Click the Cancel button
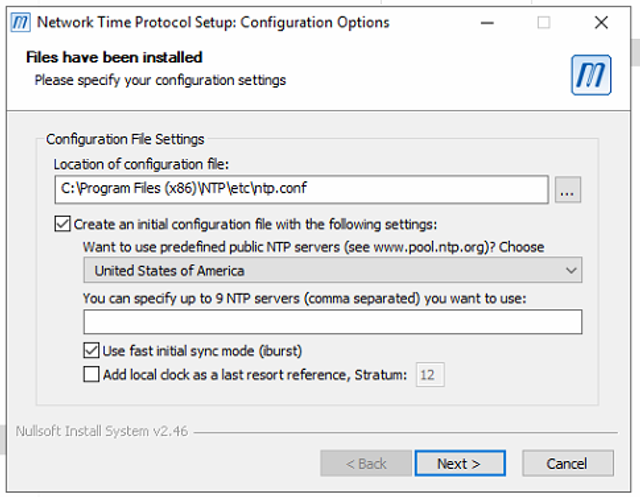Screen dimensions: 640x497 (x=567, y=463)
